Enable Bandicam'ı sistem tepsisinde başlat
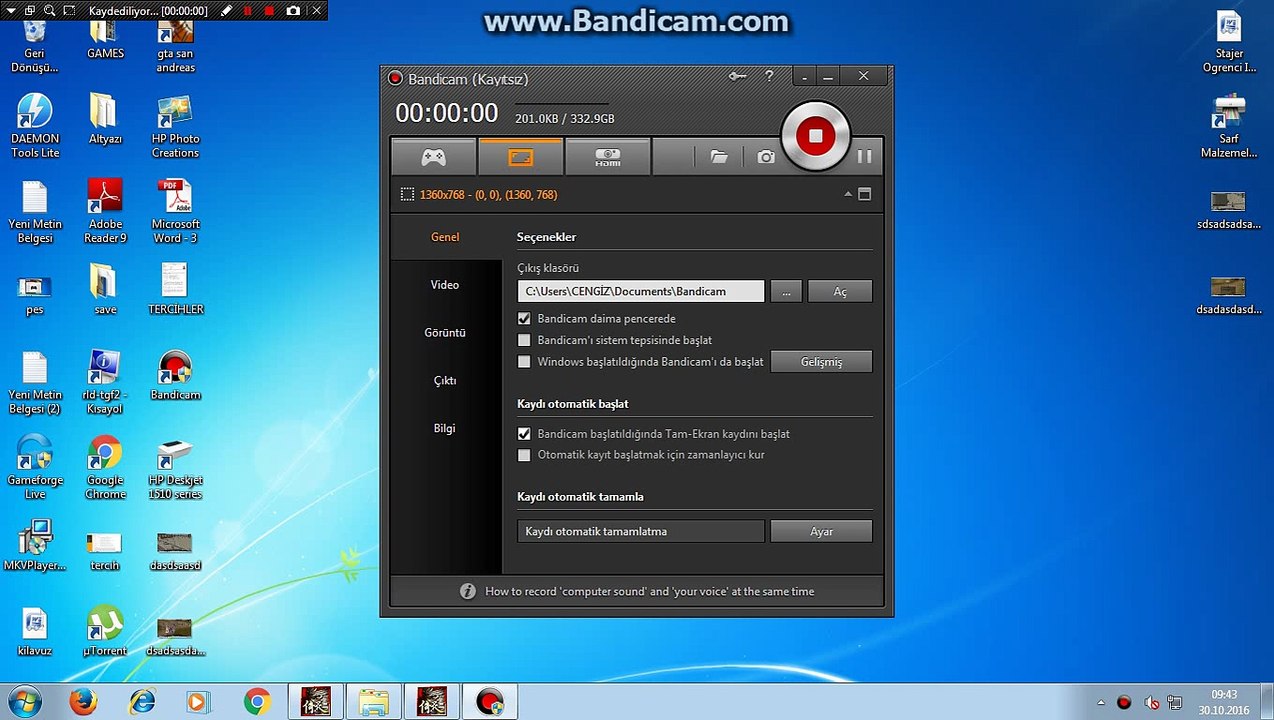1274x720 pixels. pos(524,340)
